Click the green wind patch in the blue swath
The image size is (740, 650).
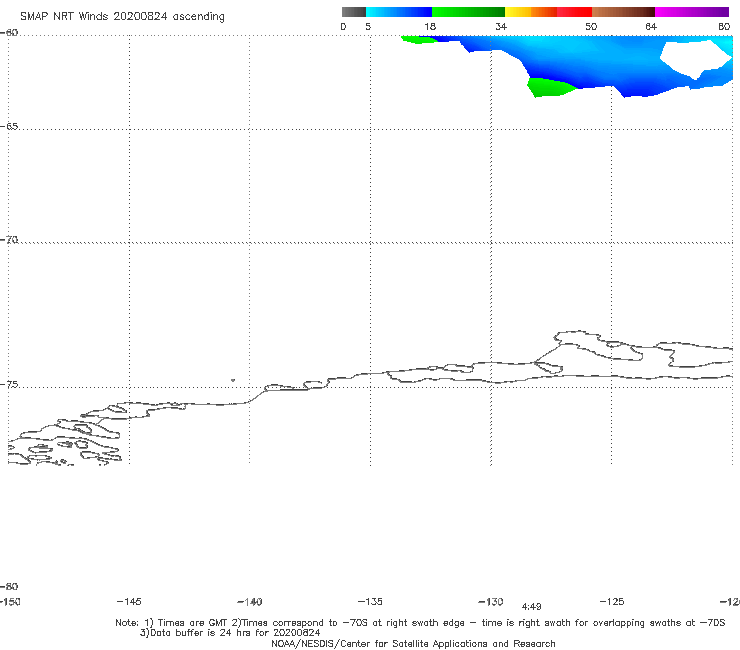point(551,88)
